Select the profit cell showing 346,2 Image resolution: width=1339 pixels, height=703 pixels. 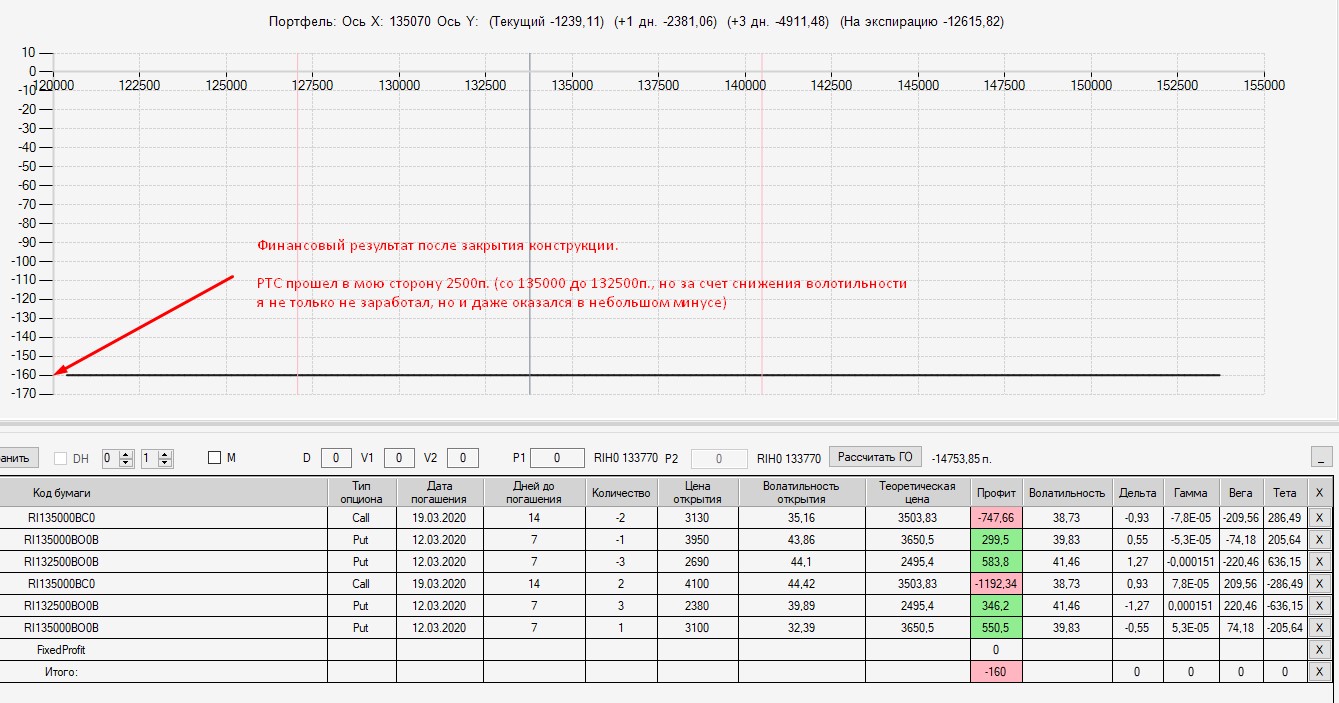point(996,605)
